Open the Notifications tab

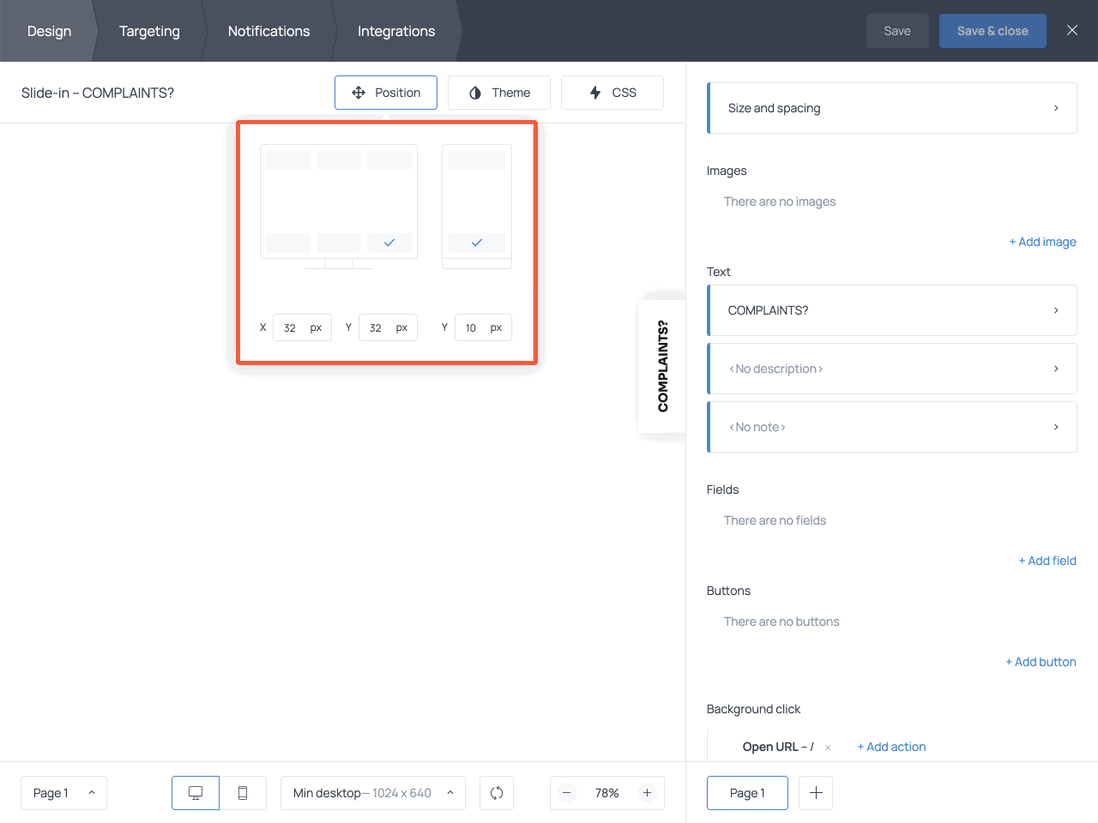(268, 31)
